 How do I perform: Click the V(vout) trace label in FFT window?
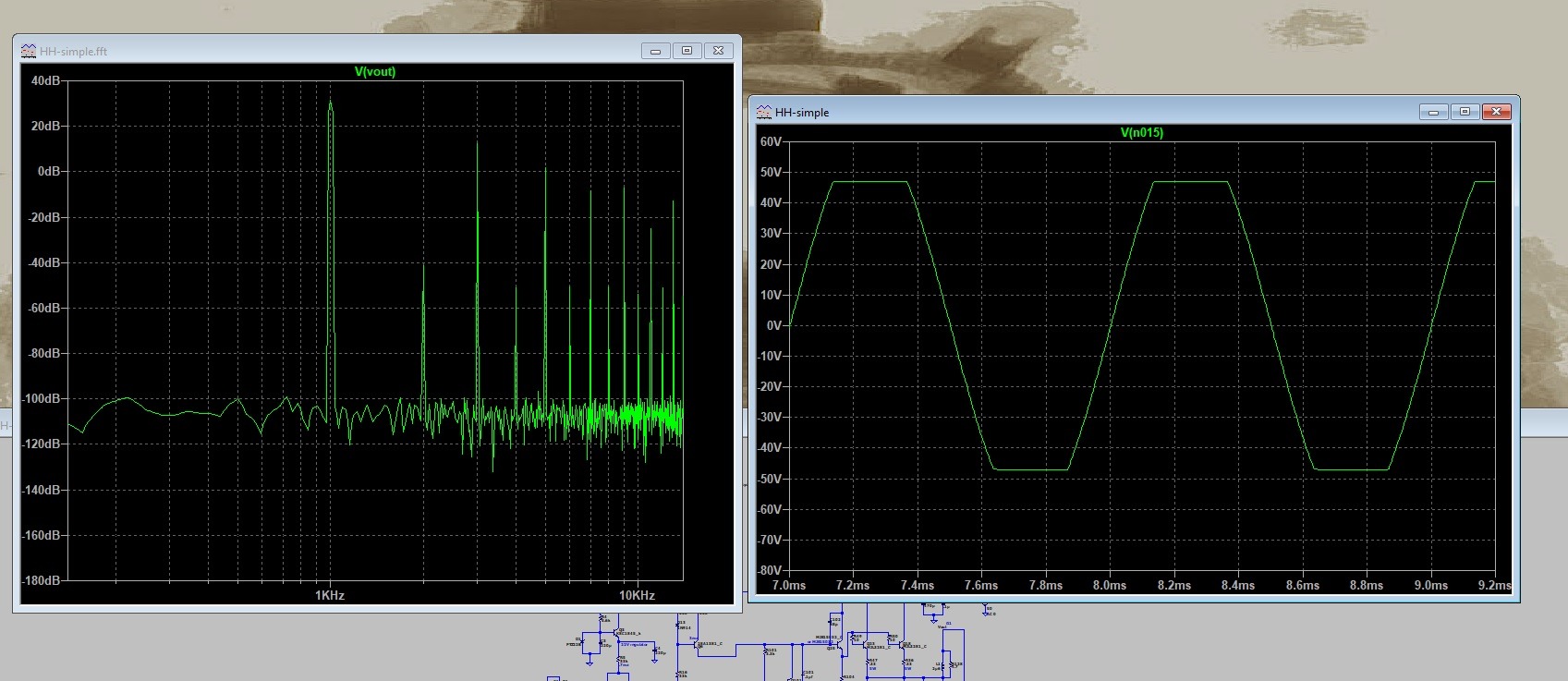pos(375,72)
